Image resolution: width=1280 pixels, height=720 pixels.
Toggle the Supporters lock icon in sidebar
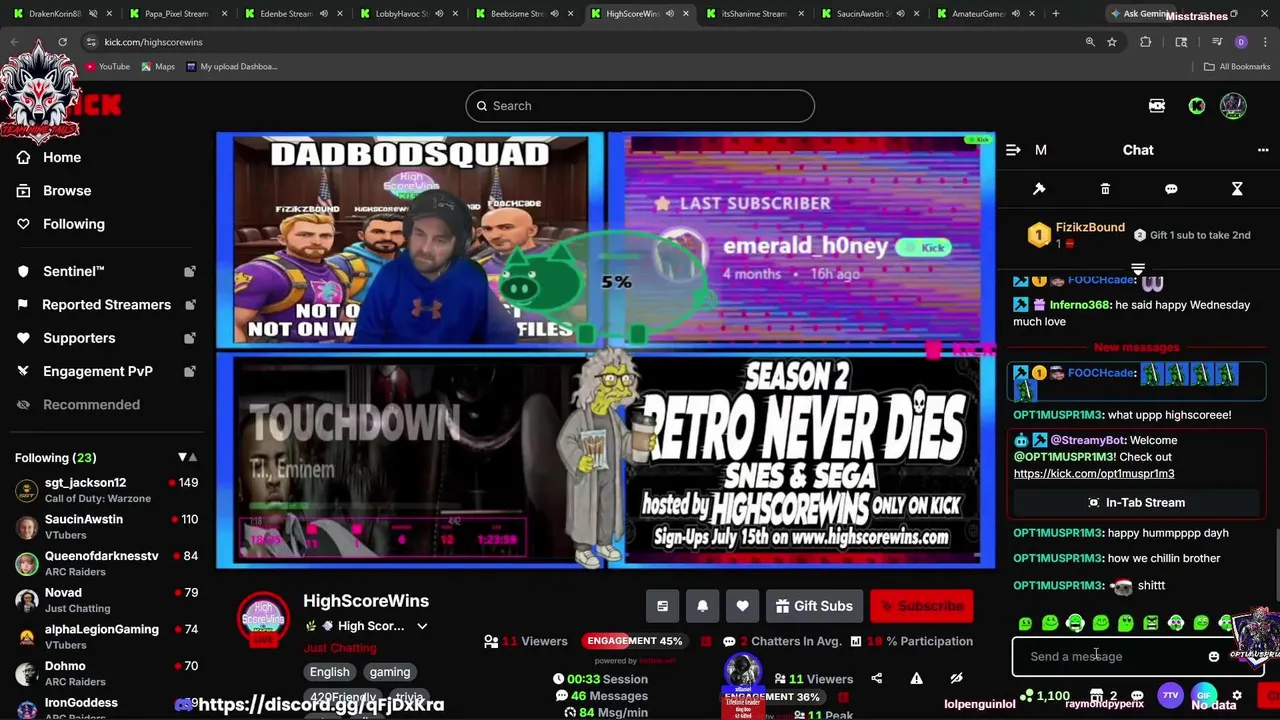click(190, 338)
